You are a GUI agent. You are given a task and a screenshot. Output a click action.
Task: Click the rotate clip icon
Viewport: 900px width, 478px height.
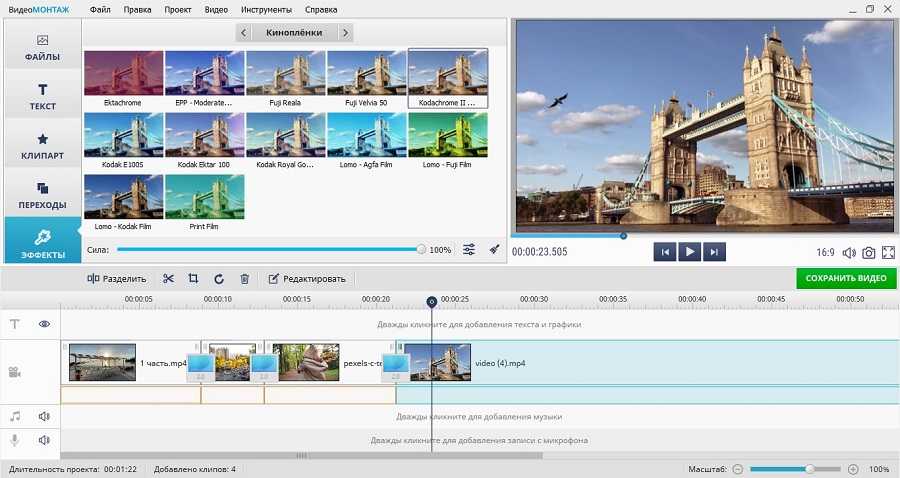click(219, 279)
